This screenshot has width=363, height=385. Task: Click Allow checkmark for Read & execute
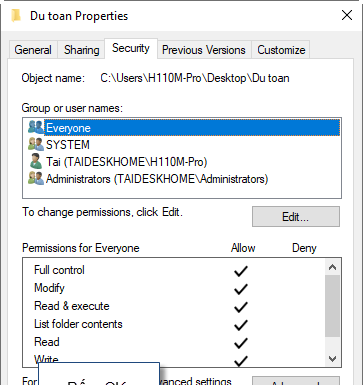[241, 307]
